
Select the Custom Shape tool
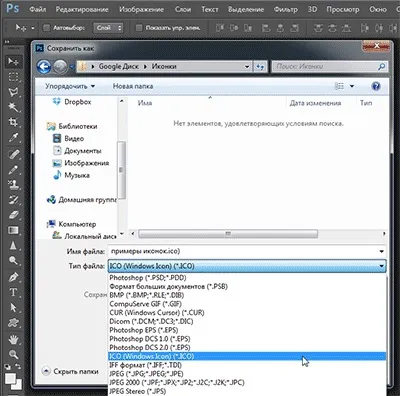13,323
